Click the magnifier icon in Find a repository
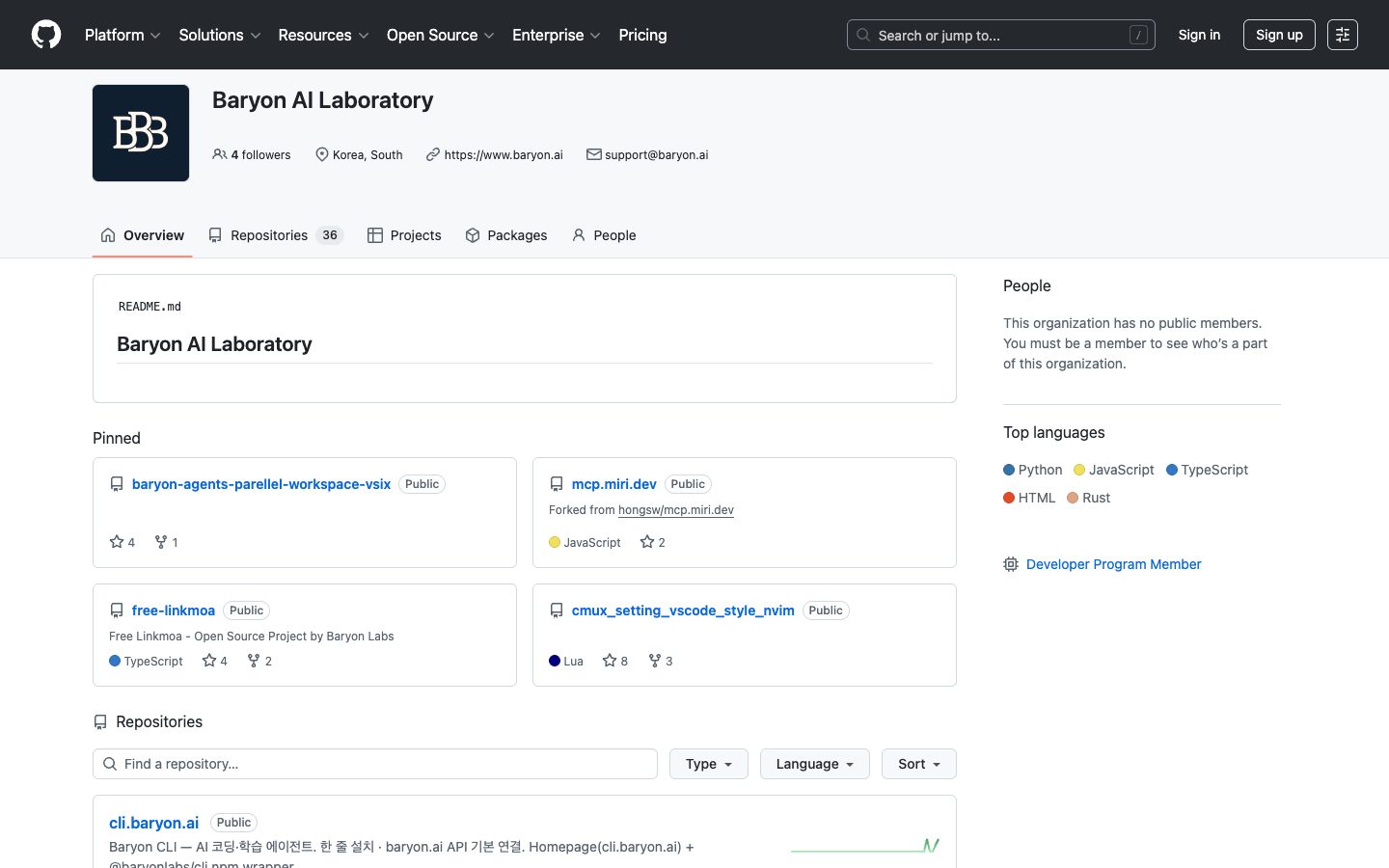 point(110,764)
